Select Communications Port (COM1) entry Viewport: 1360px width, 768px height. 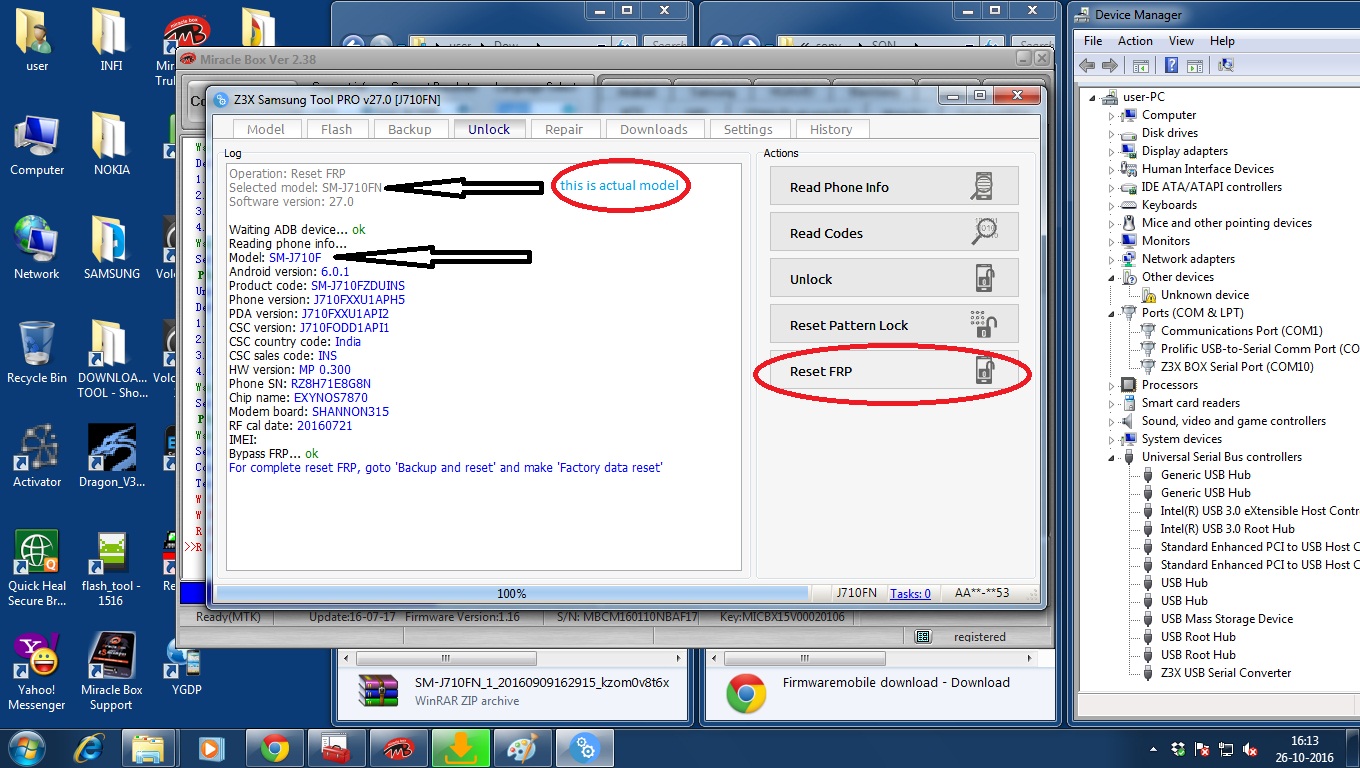pos(1241,331)
